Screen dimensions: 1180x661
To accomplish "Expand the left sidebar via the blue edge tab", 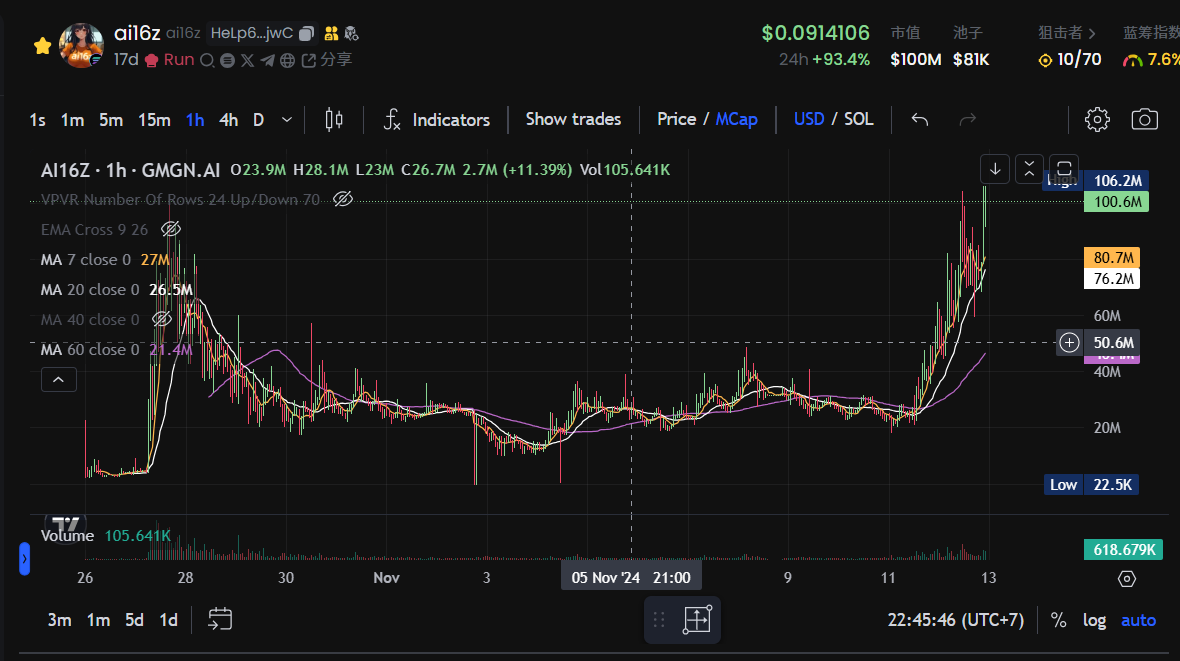I will [x=22, y=559].
